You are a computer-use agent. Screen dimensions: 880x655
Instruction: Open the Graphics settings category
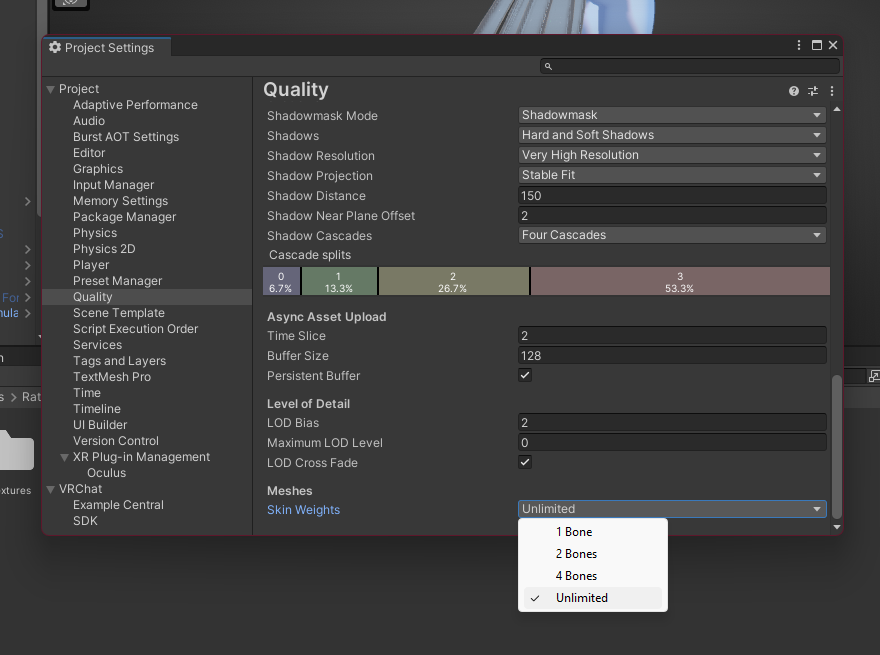coord(98,169)
